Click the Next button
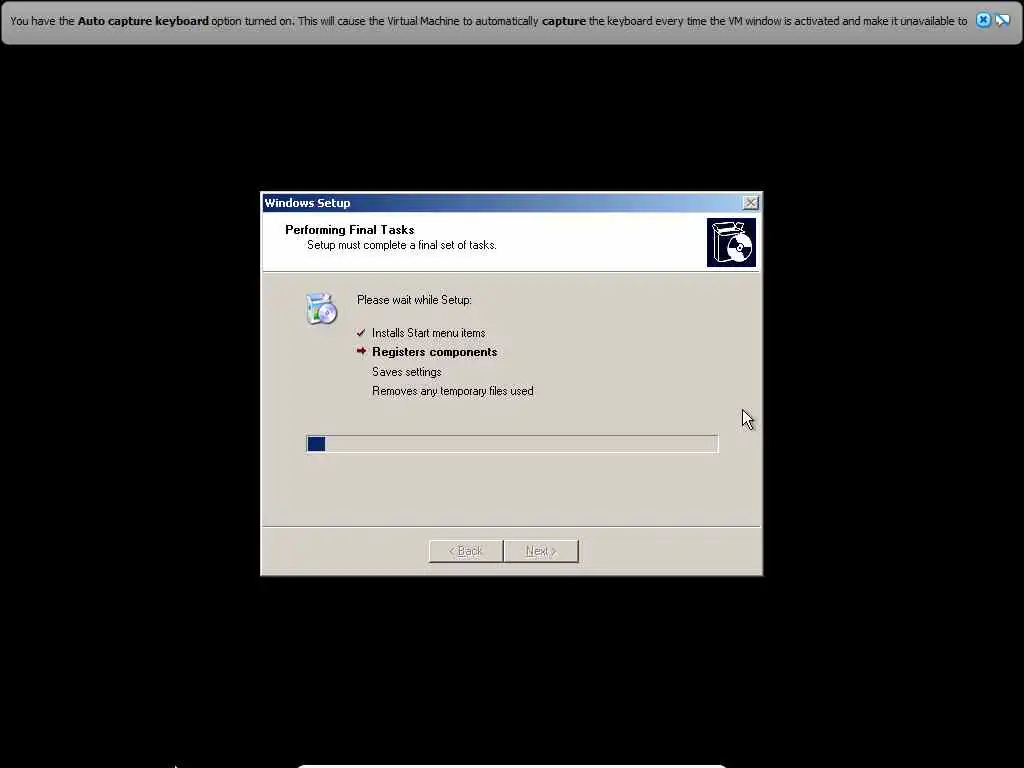 pos(541,551)
